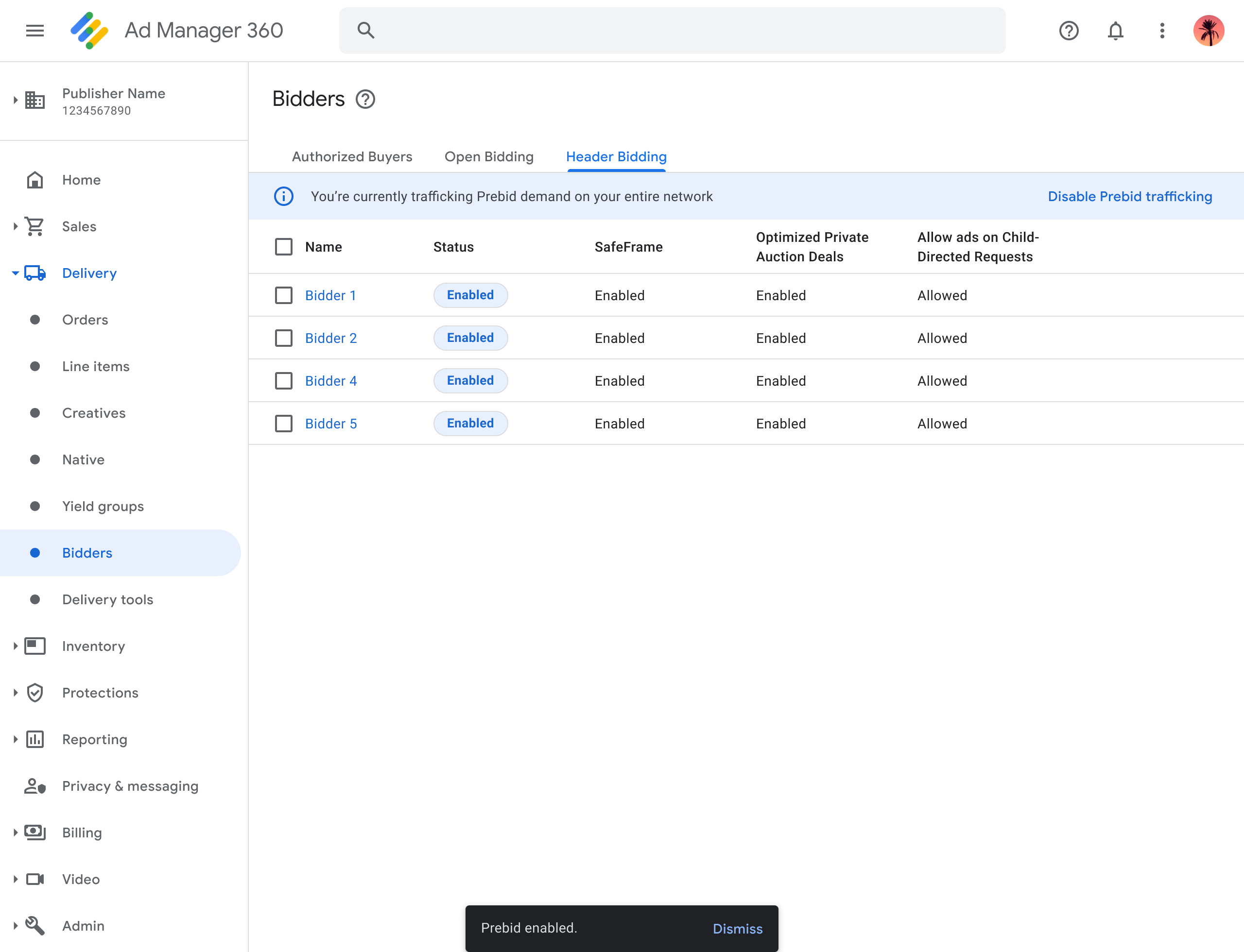The image size is (1244, 952).
Task: Click Disable Prebid trafficking link
Action: (x=1129, y=197)
